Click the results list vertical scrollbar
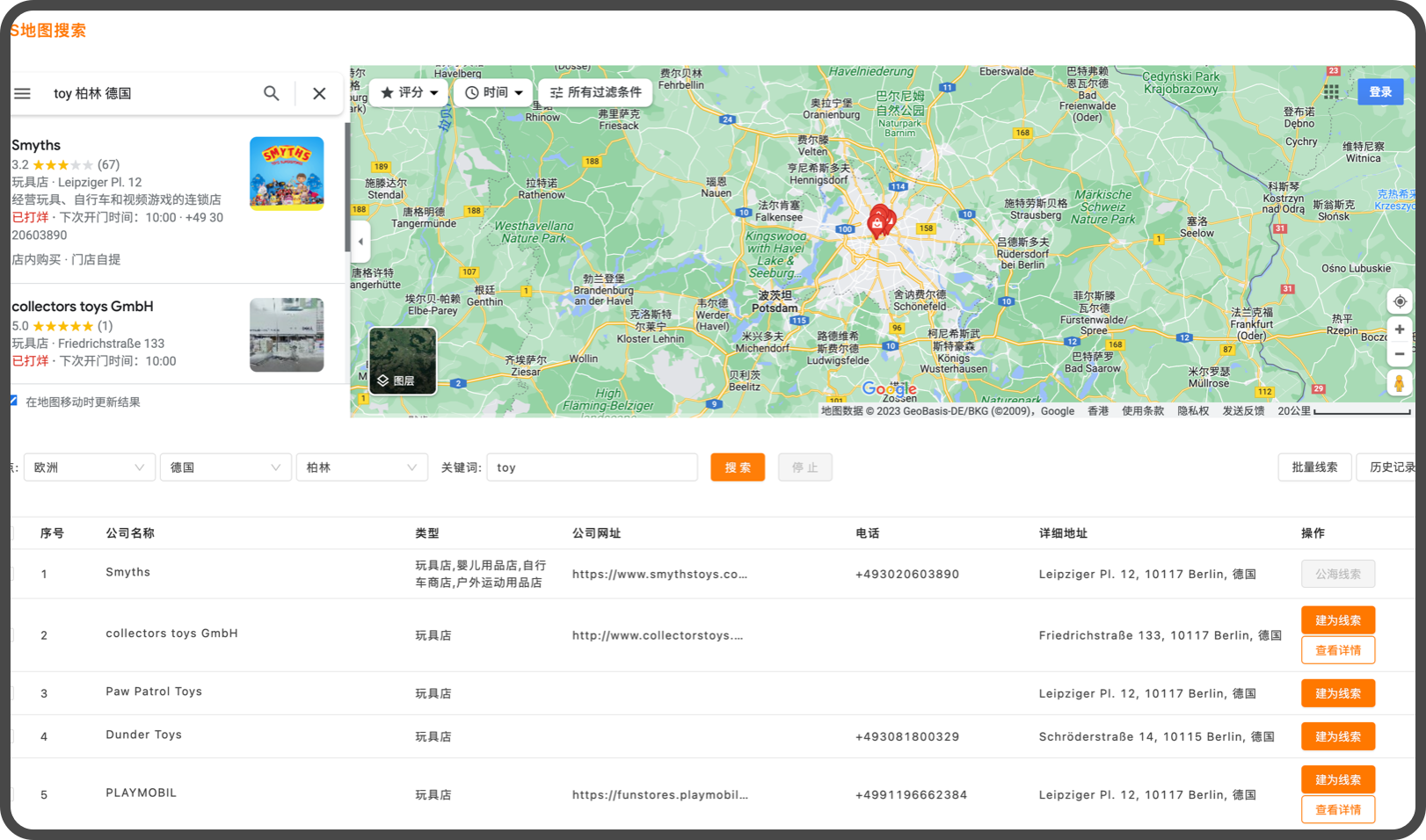 click(347, 189)
